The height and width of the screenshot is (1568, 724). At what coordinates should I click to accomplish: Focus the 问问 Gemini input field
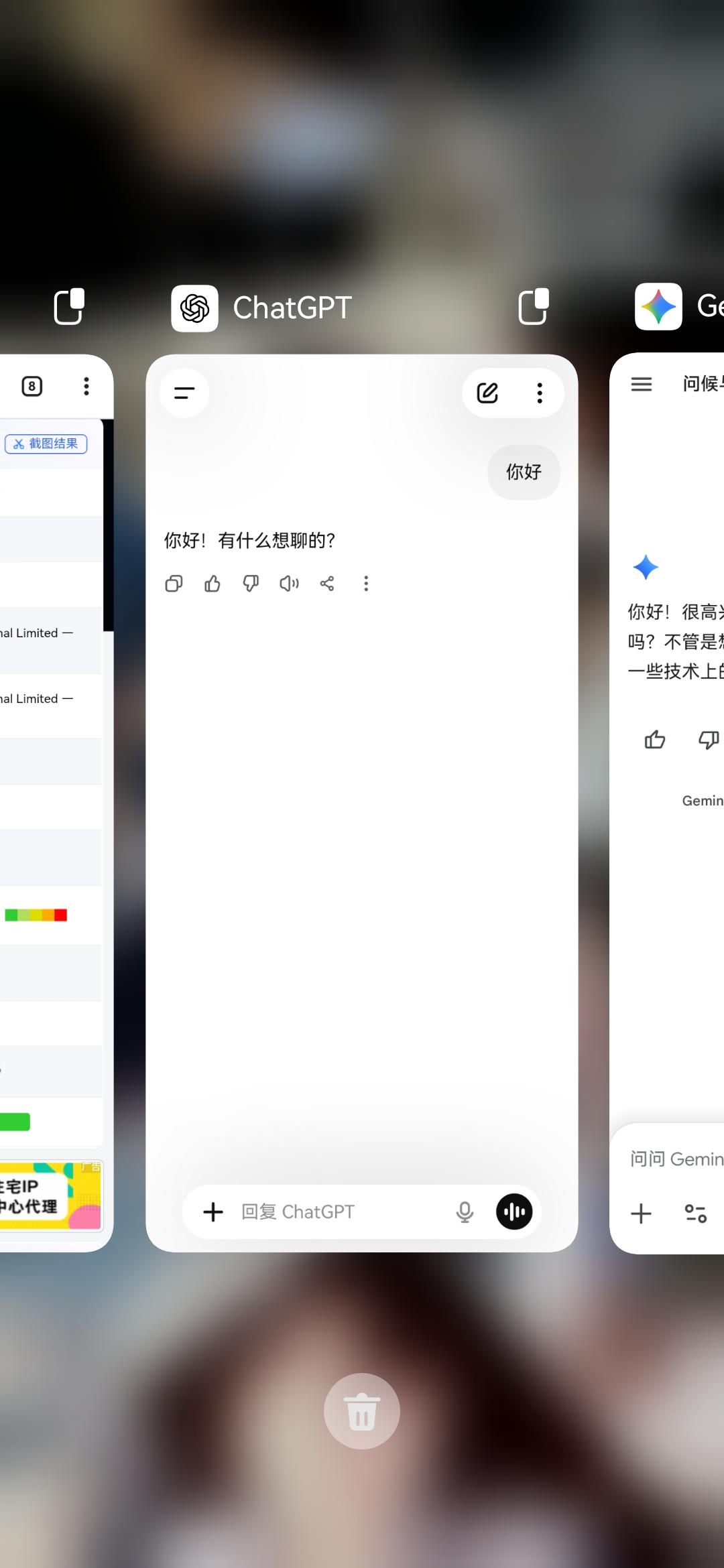pyautogui.click(x=676, y=1159)
